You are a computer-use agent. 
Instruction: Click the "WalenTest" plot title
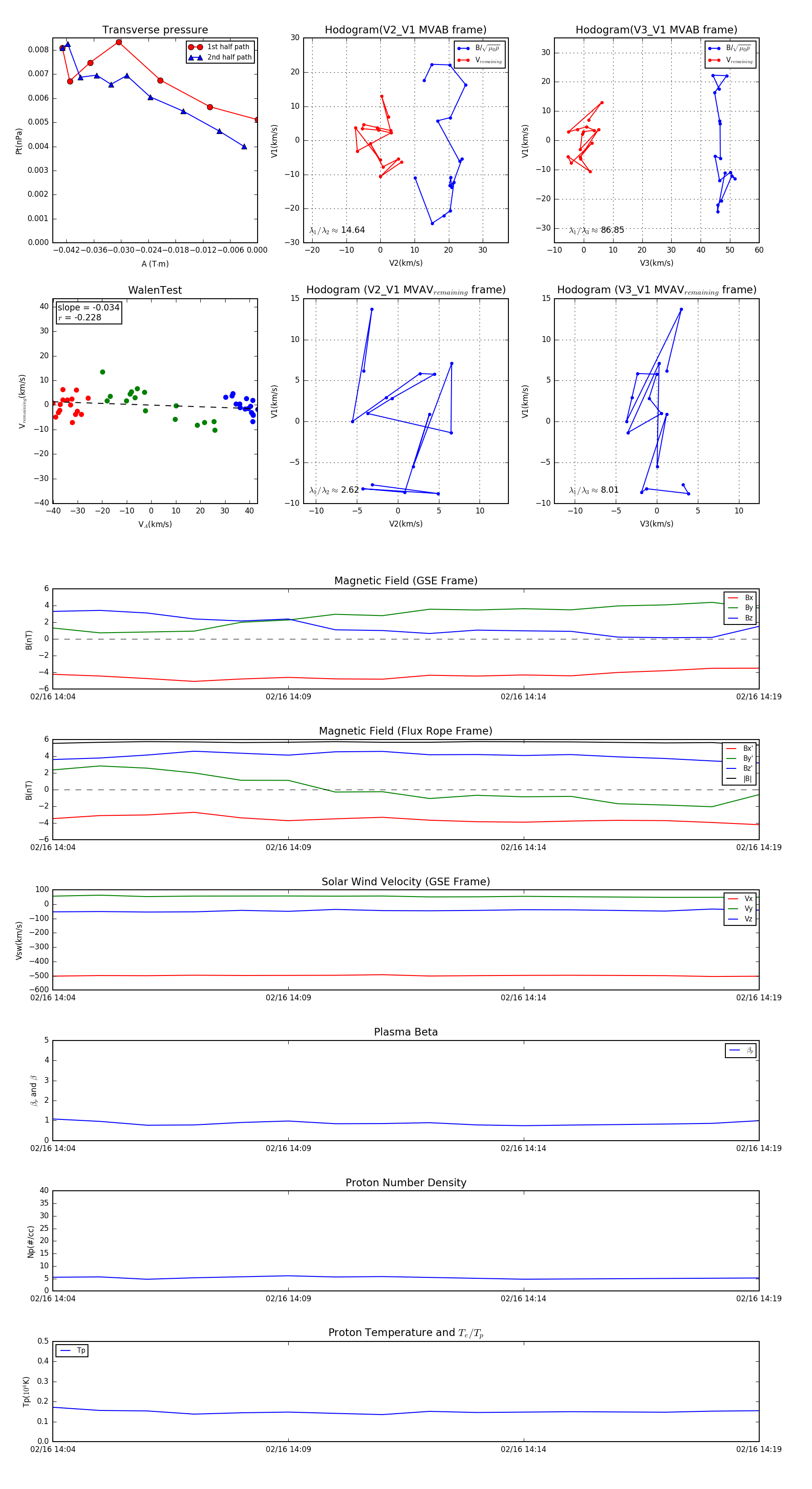[x=155, y=290]
